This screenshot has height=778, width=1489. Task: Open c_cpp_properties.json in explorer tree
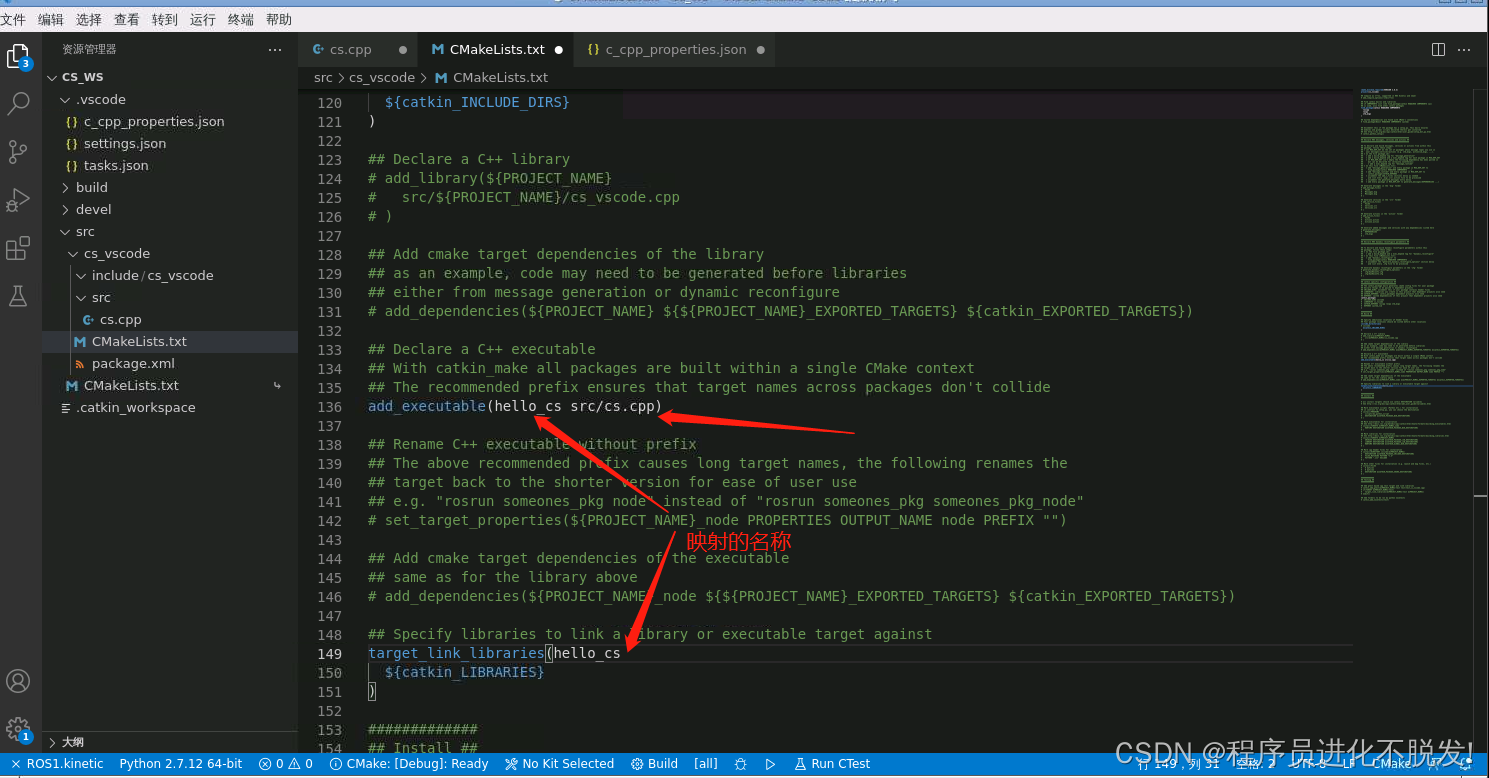(x=154, y=121)
